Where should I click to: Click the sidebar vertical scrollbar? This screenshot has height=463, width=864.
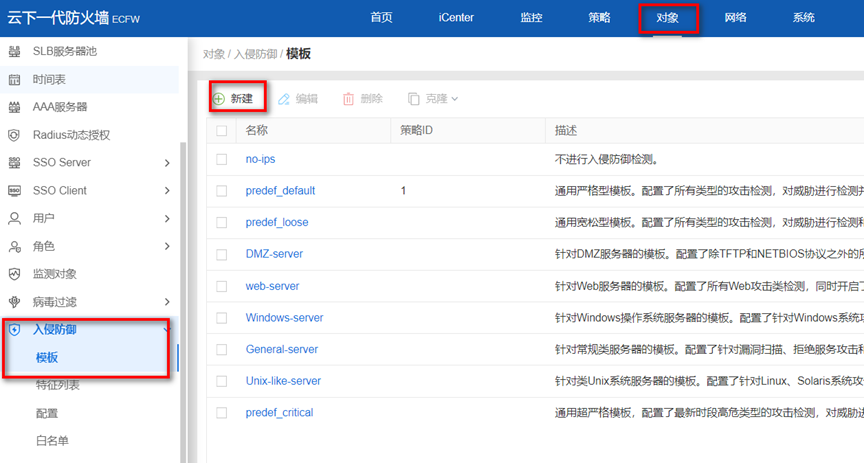[x=181, y=300]
